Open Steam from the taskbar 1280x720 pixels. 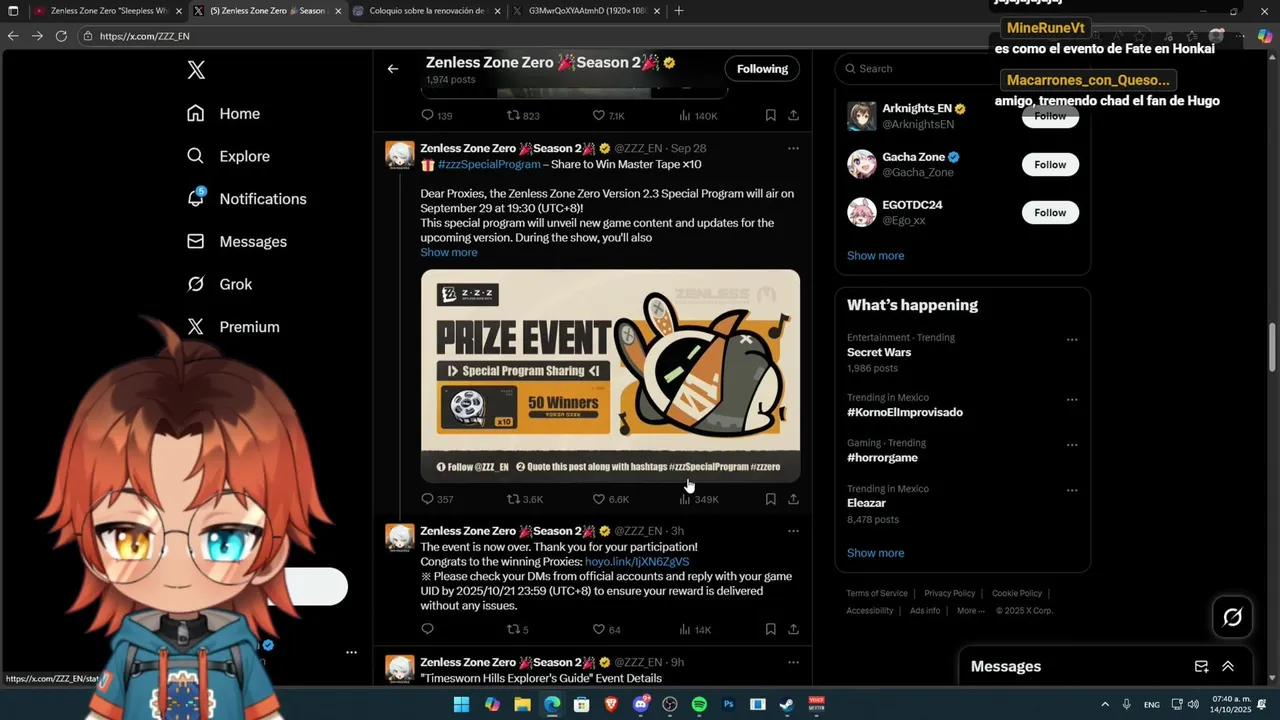(787, 705)
